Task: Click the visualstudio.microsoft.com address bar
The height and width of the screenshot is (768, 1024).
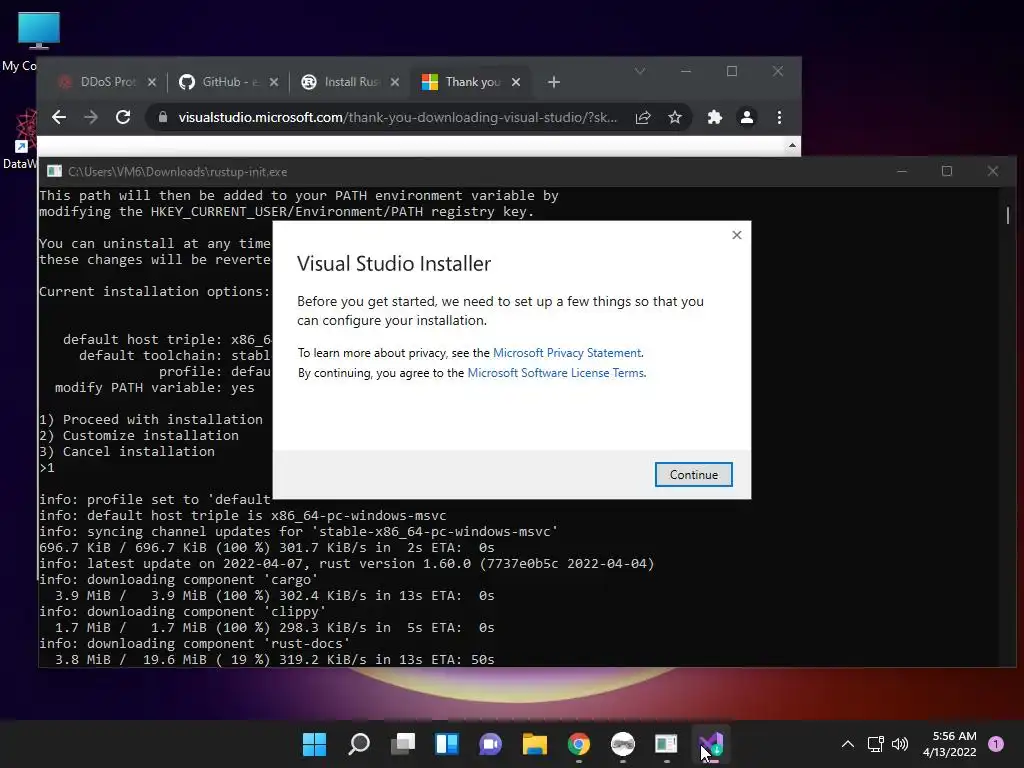Action: (397, 118)
